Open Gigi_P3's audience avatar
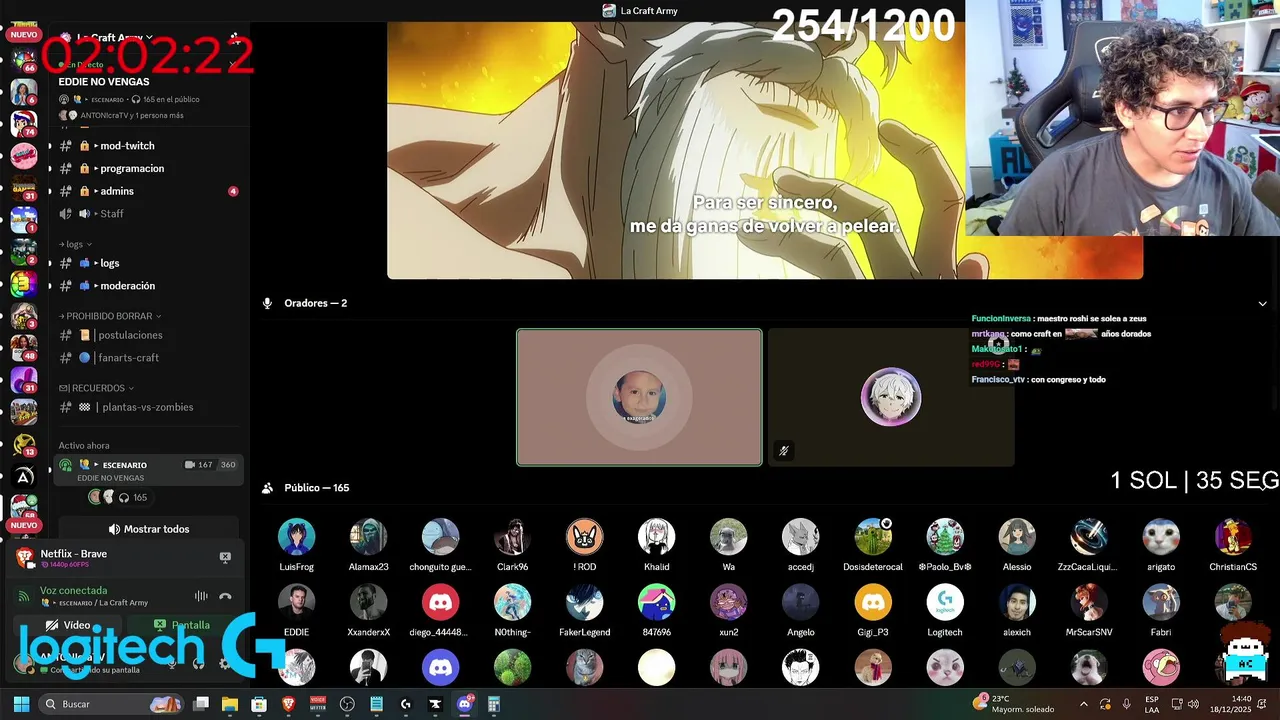 coord(872,602)
